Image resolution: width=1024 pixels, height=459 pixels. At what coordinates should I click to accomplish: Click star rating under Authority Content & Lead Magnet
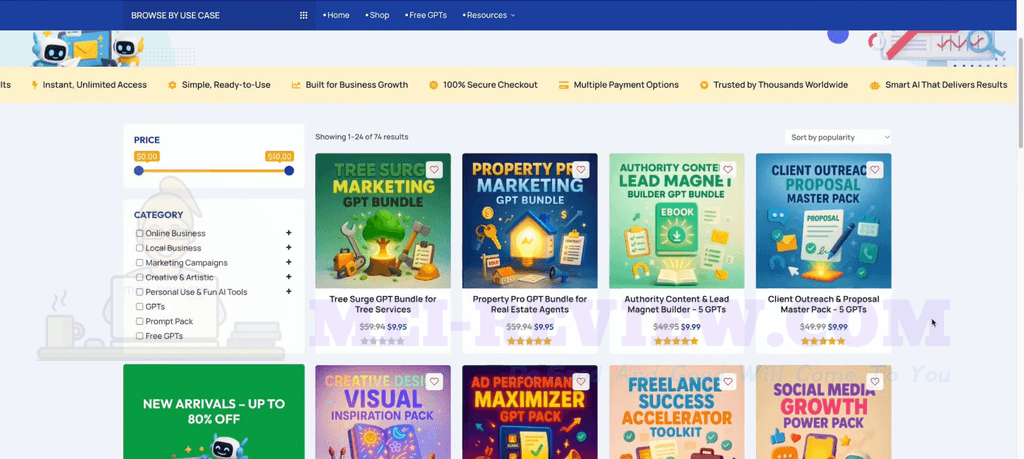coord(677,341)
